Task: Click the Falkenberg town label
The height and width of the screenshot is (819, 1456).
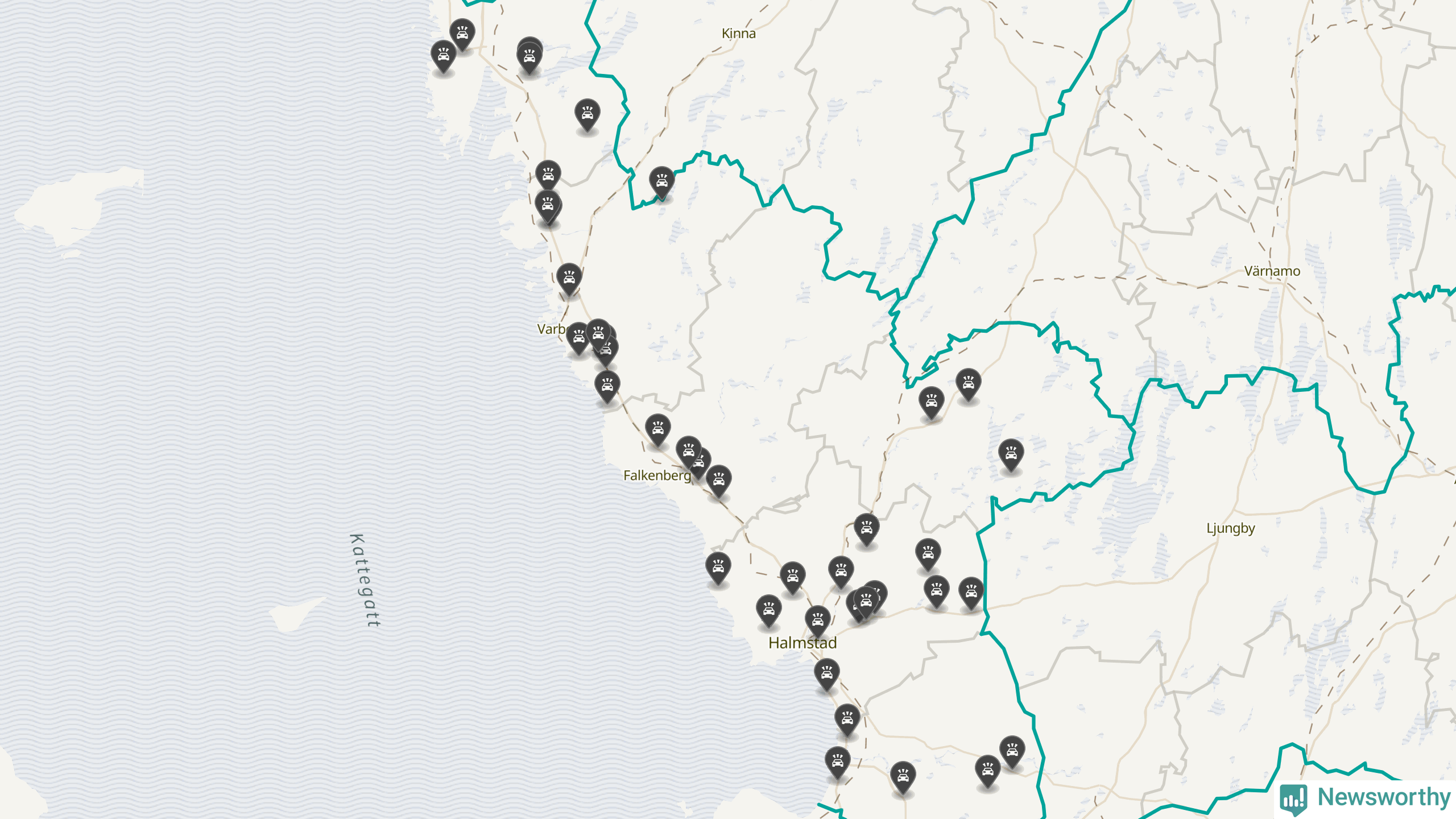Action: [x=657, y=475]
